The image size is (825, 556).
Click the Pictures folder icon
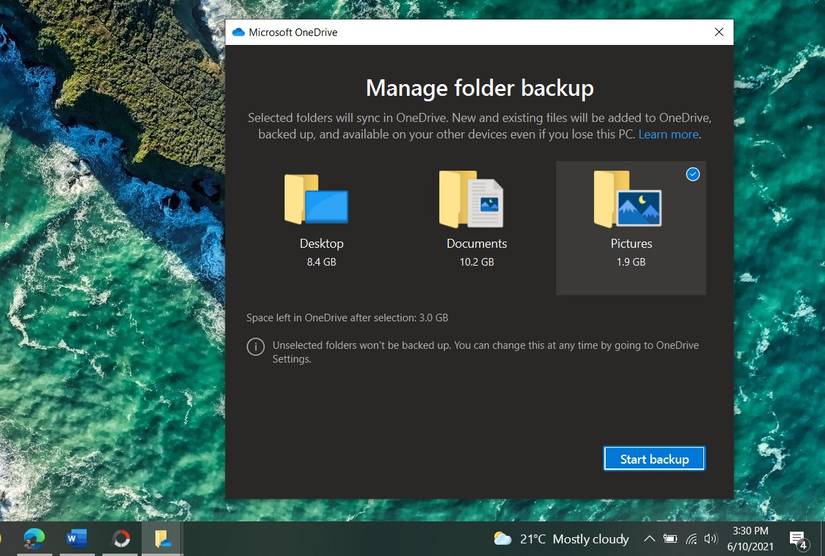(627, 200)
